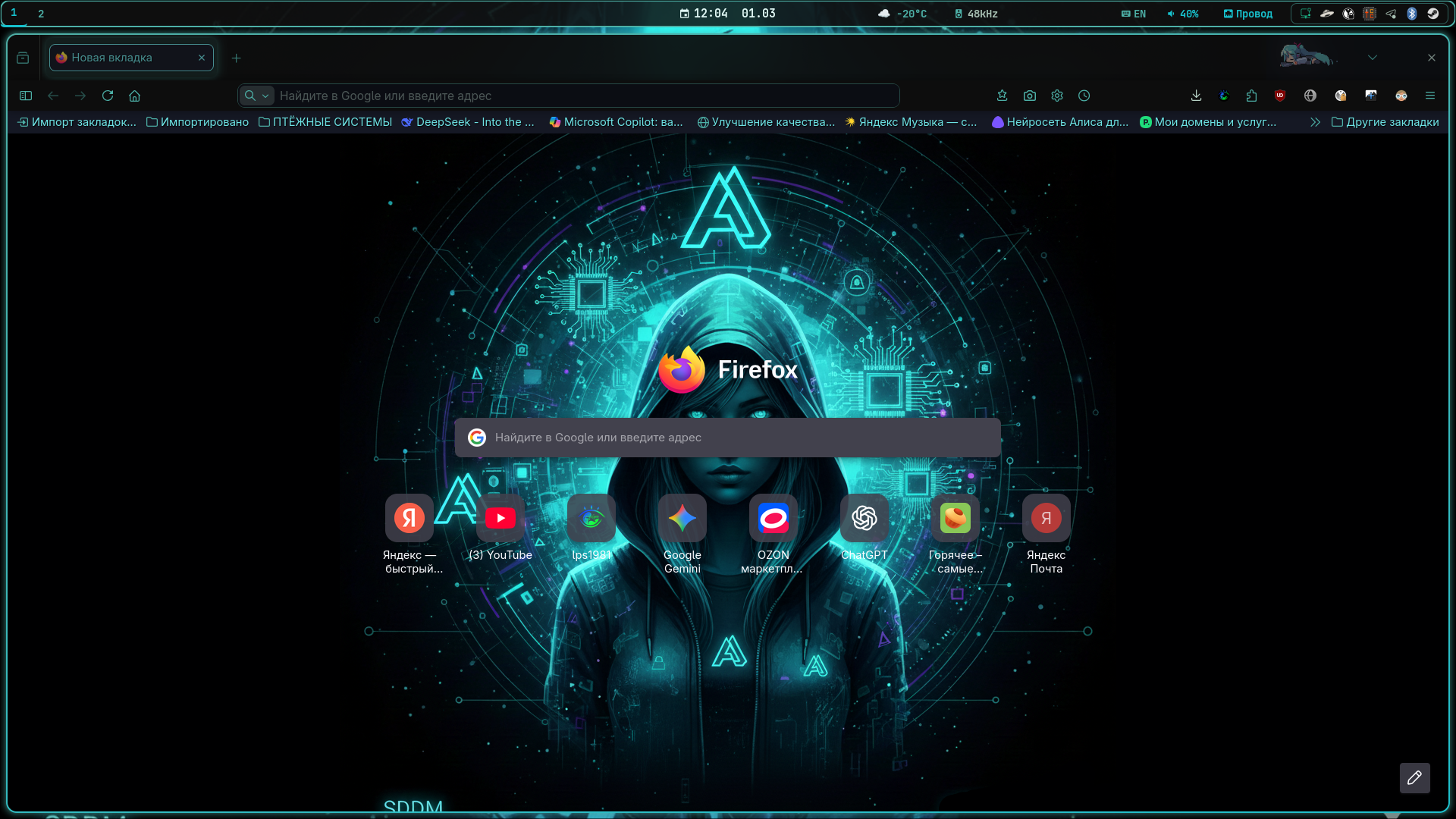The height and width of the screenshot is (819, 1456).
Task: Expand the search engine selector dropdown
Action: (257, 96)
